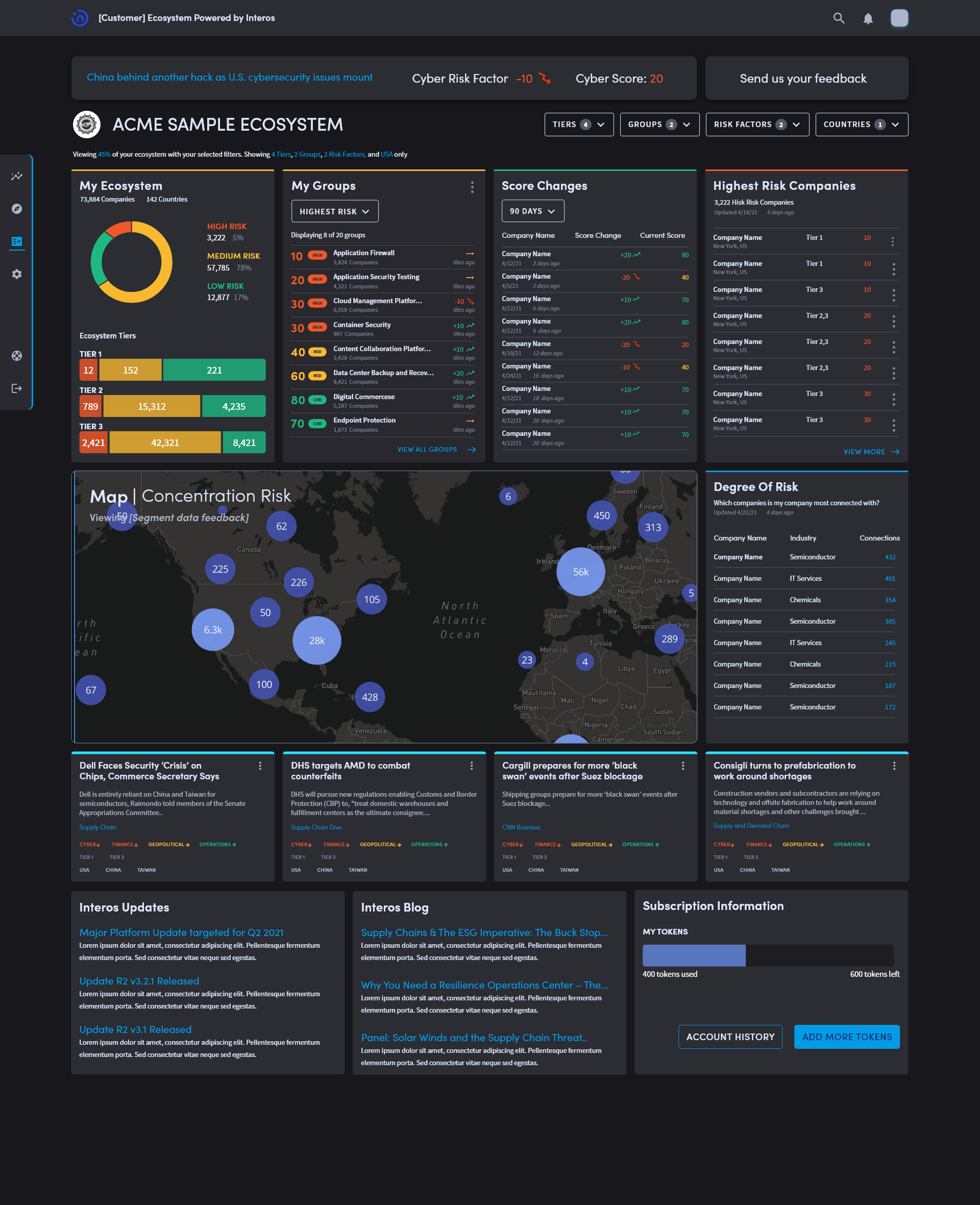
Task: Click the compass explore sidebar icon
Action: 17,209
